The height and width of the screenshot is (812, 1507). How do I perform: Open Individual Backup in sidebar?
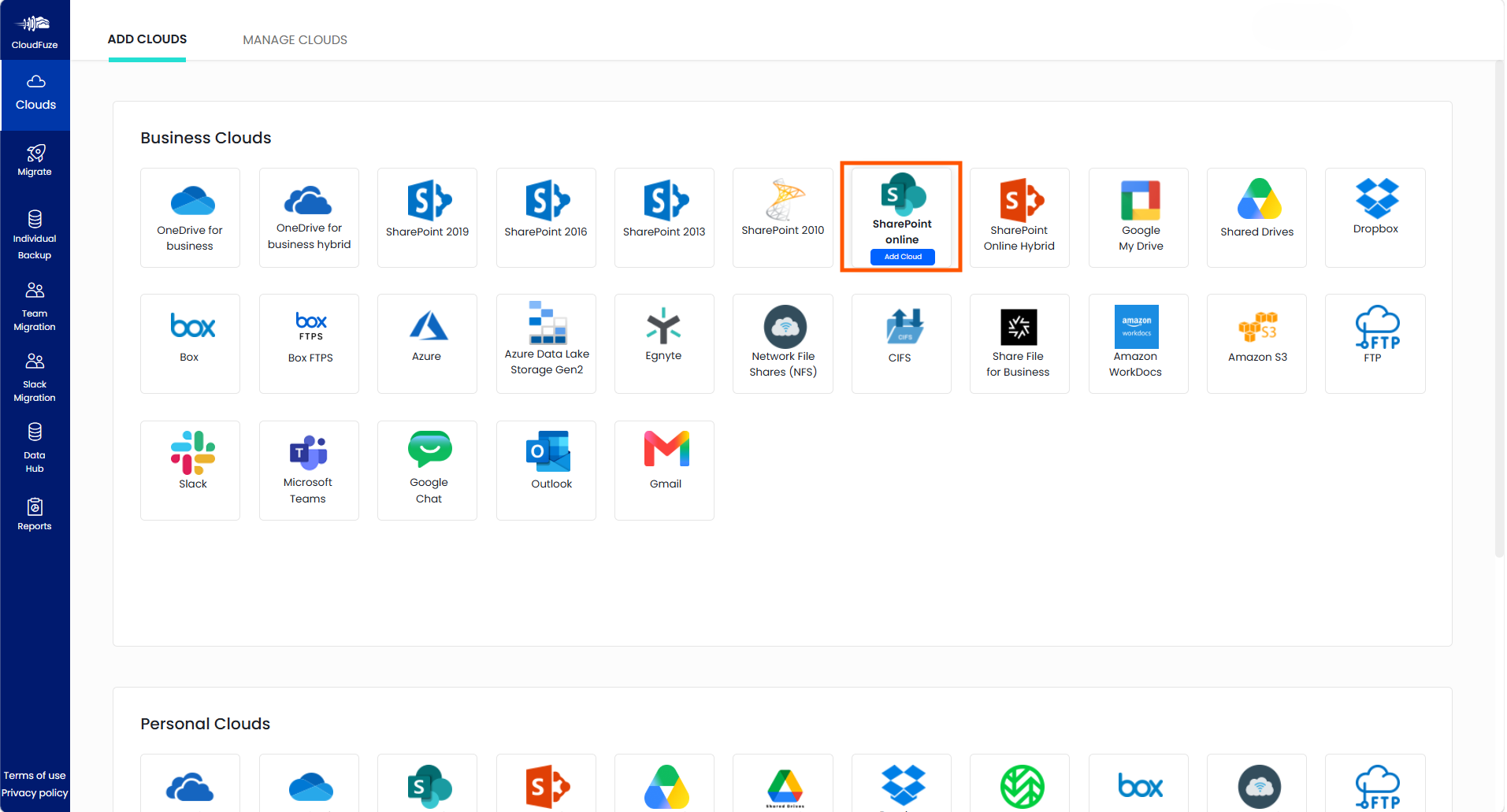coord(35,235)
